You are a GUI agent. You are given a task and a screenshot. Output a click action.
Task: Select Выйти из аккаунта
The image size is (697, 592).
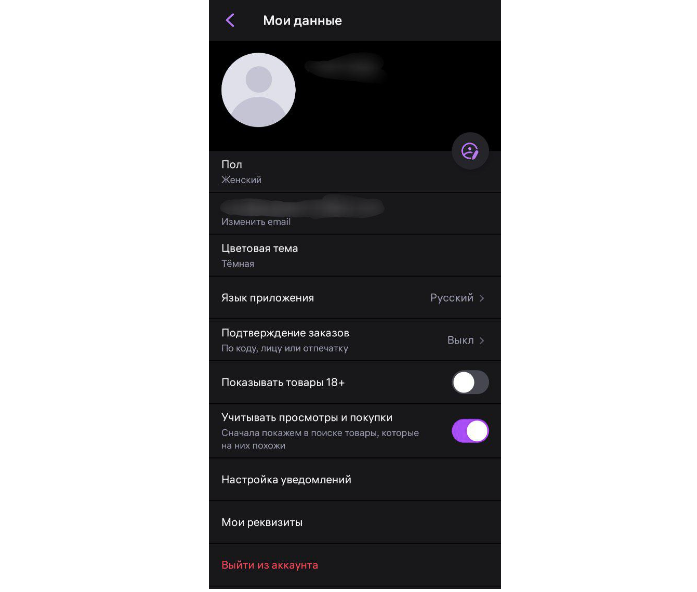click(x=269, y=565)
